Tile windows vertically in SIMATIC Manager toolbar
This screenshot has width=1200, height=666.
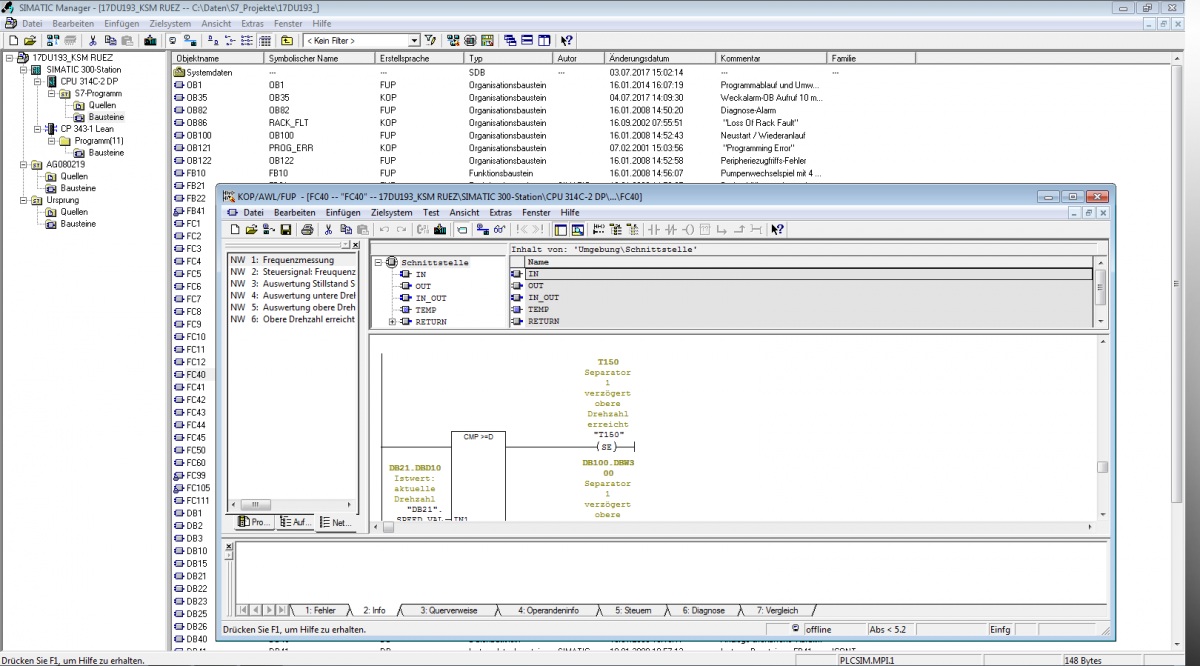[544, 41]
